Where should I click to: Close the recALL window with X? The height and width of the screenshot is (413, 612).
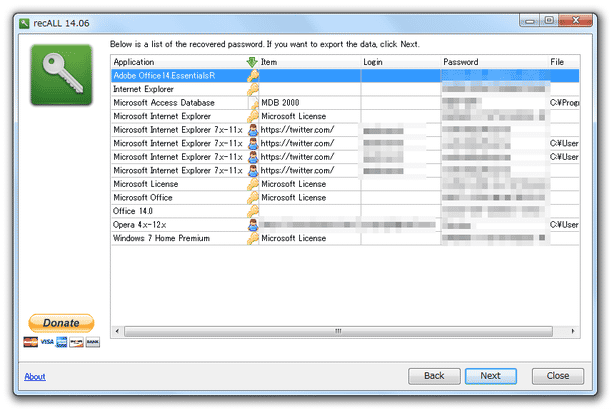[x=576, y=21]
